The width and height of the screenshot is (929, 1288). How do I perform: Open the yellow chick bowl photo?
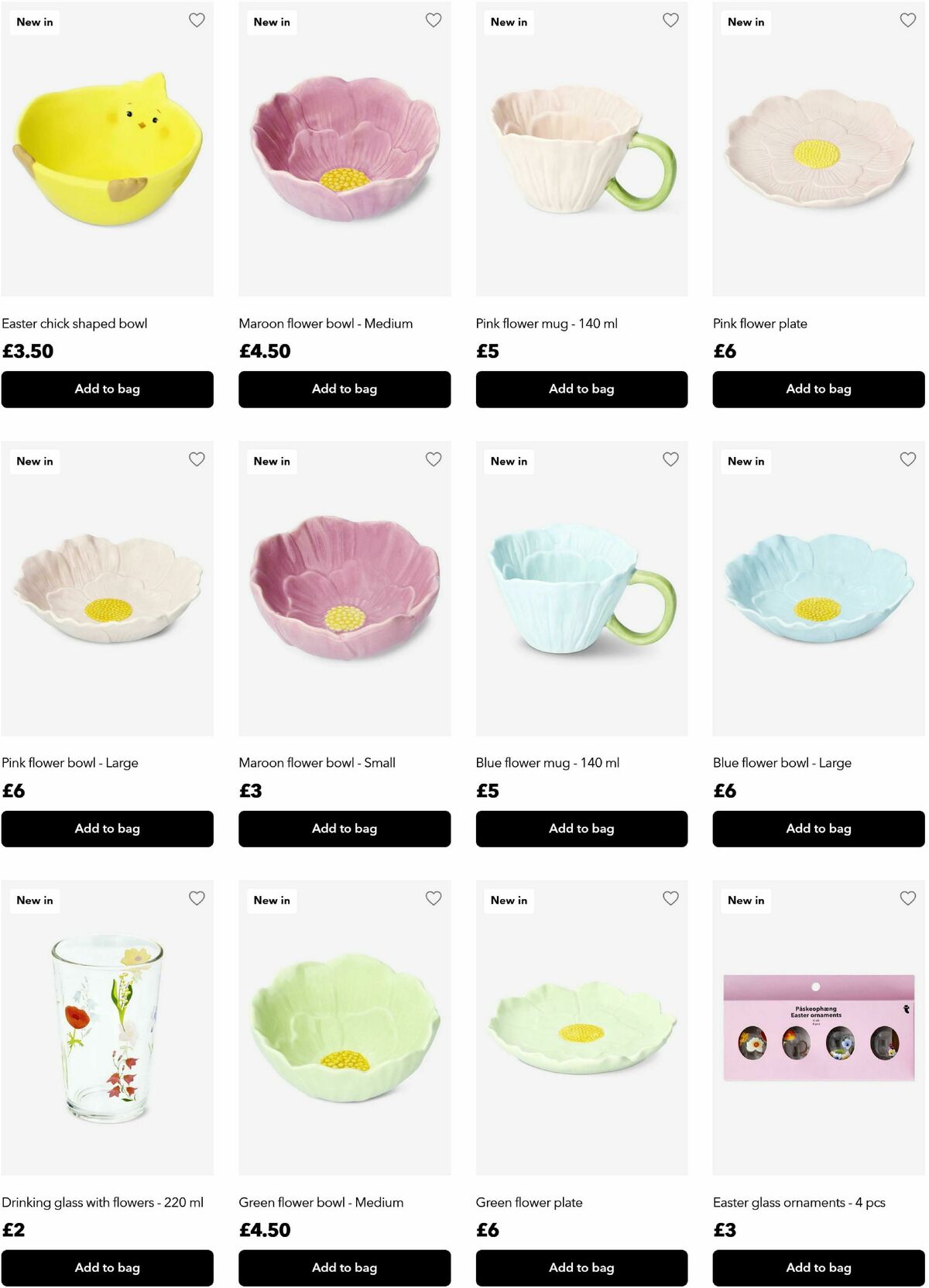tap(108, 149)
